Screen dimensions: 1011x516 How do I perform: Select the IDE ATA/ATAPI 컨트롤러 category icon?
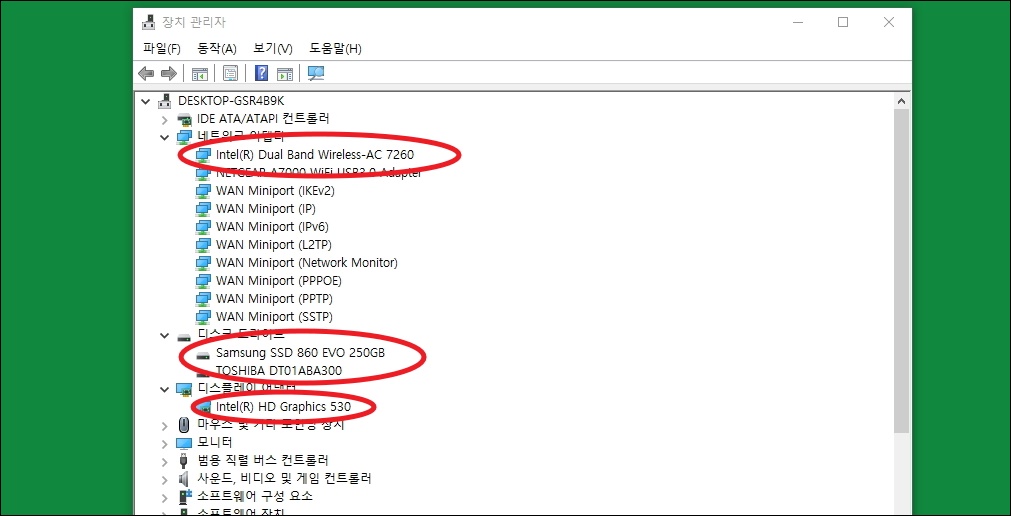pyautogui.click(x=184, y=119)
